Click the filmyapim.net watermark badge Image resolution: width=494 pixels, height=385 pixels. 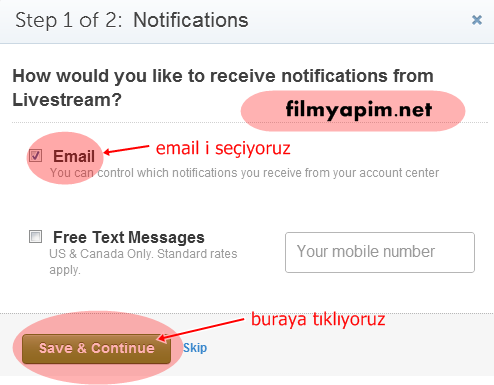pyautogui.click(x=353, y=110)
